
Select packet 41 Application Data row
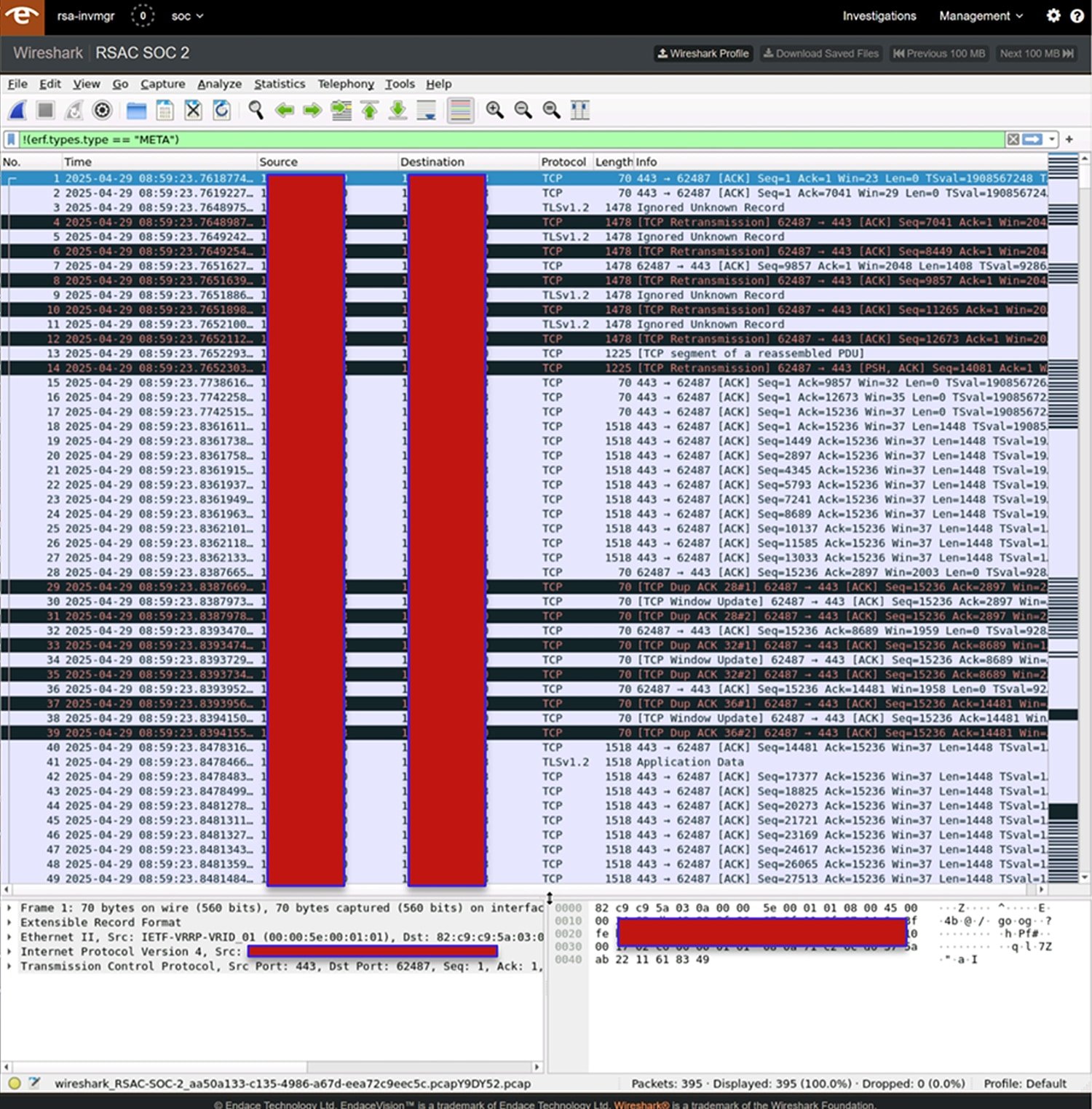pos(524,762)
